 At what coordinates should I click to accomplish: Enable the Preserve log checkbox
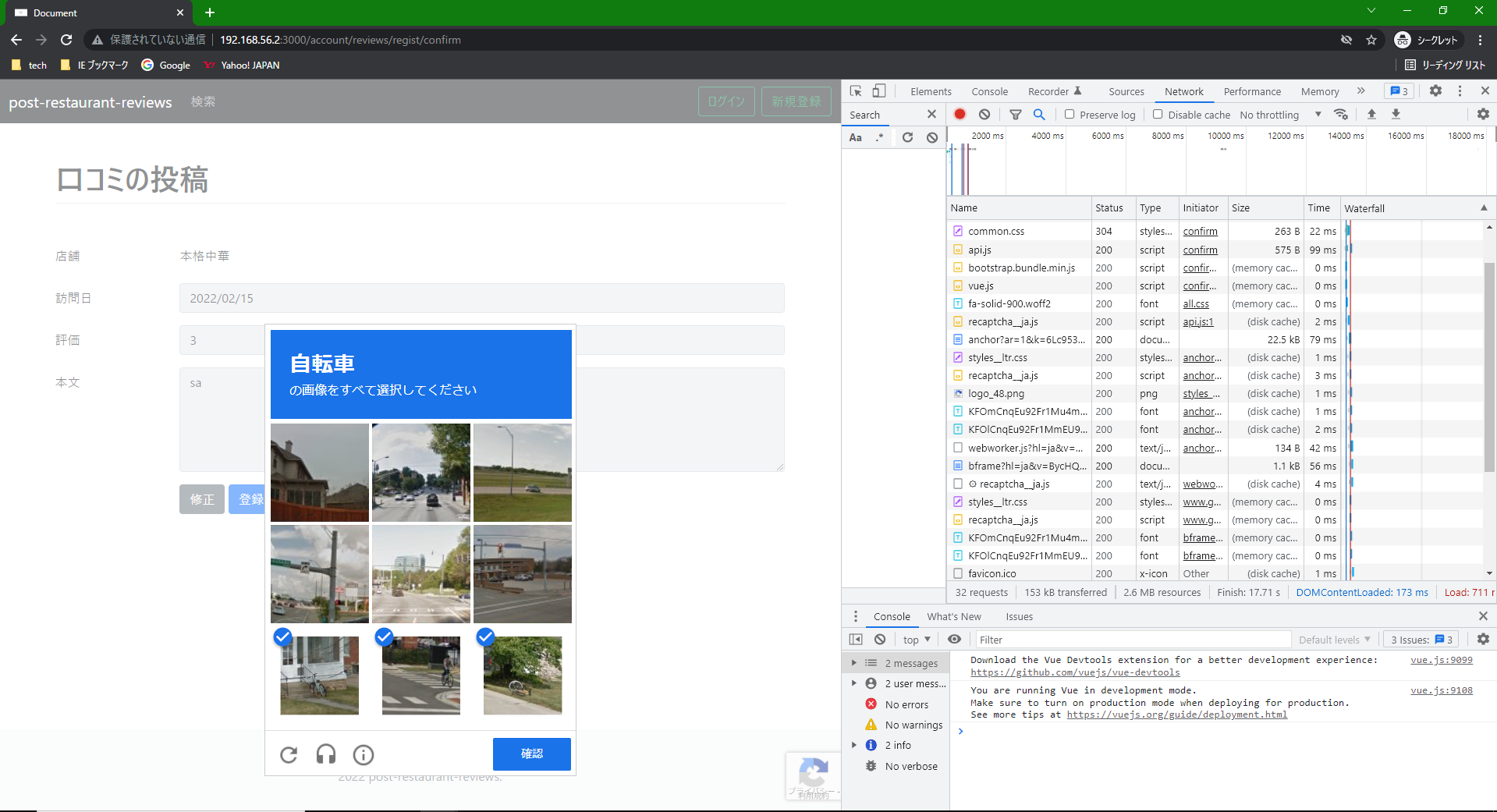point(1070,114)
